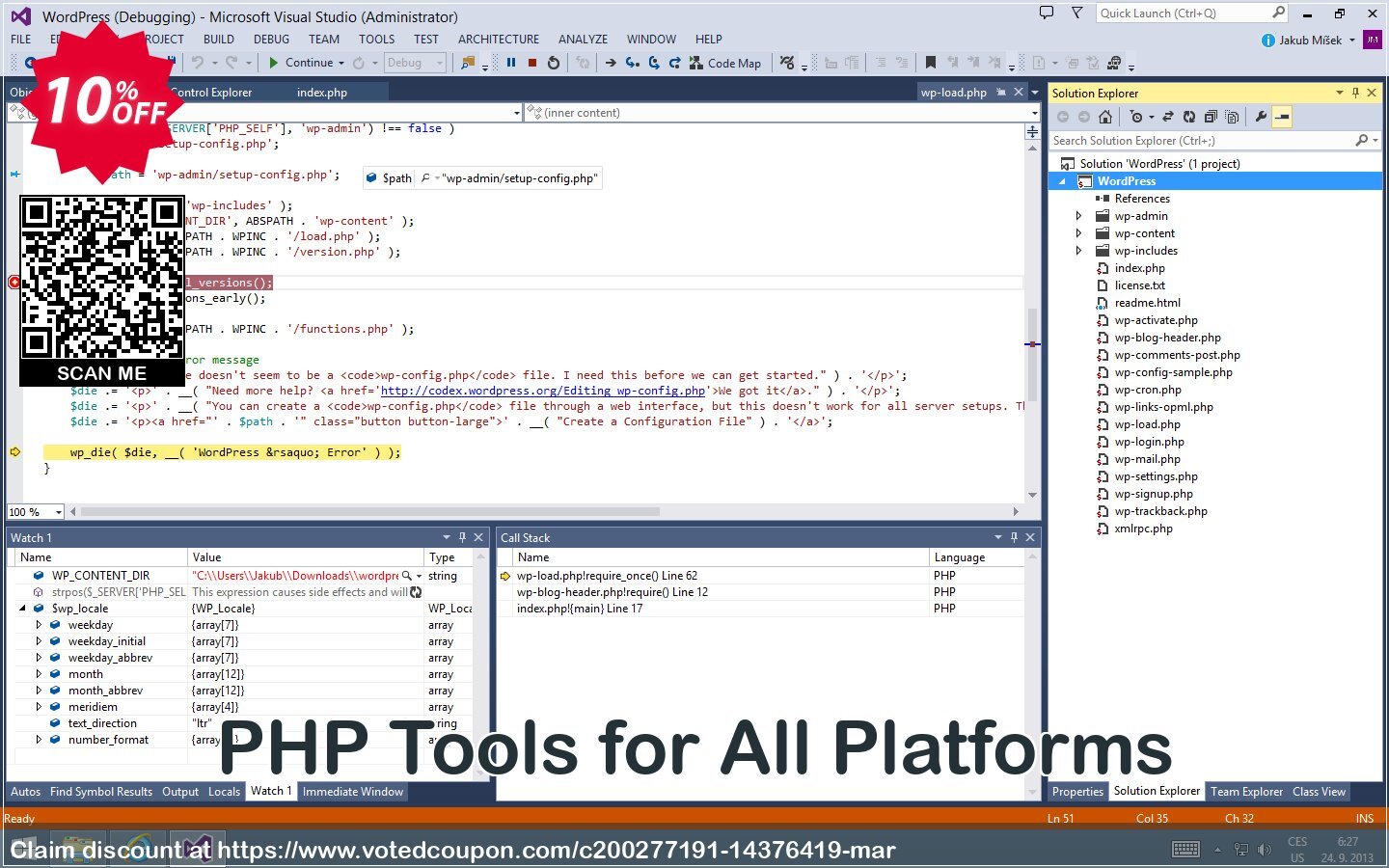The width and height of the screenshot is (1389, 868).
Task: Expand the wp-includes folder
Action: [1078, 251]
